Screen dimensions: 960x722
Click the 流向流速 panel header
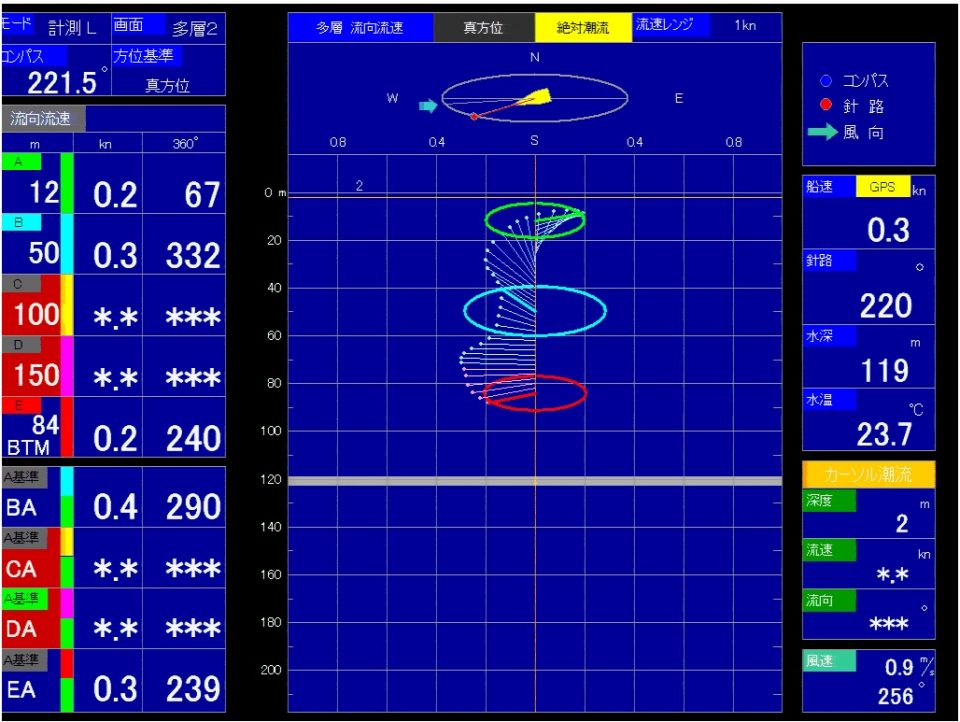pyautogui.click(x=43, y=118)
